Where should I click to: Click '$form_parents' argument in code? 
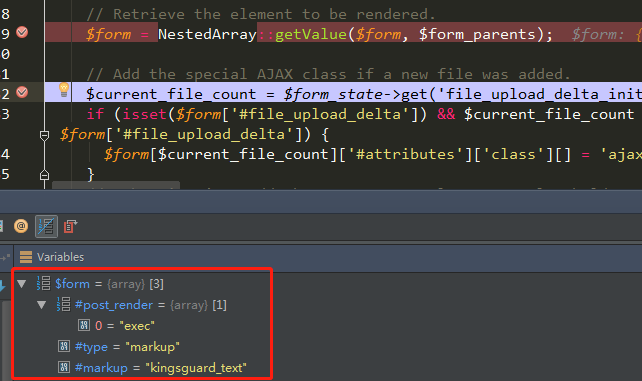[x=477, y=34]
